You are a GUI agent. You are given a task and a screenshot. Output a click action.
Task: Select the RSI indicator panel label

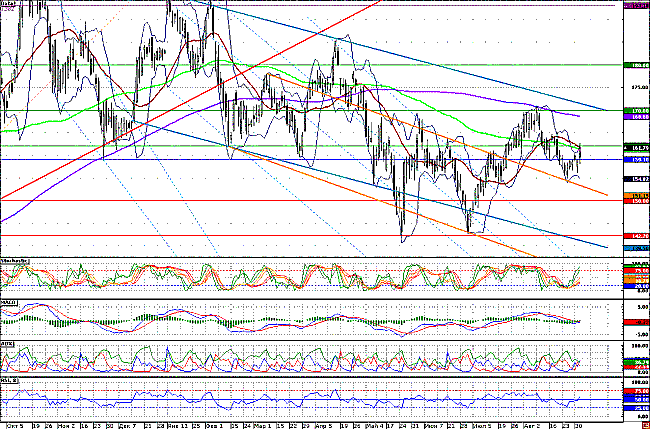click(x=11, y=382)
